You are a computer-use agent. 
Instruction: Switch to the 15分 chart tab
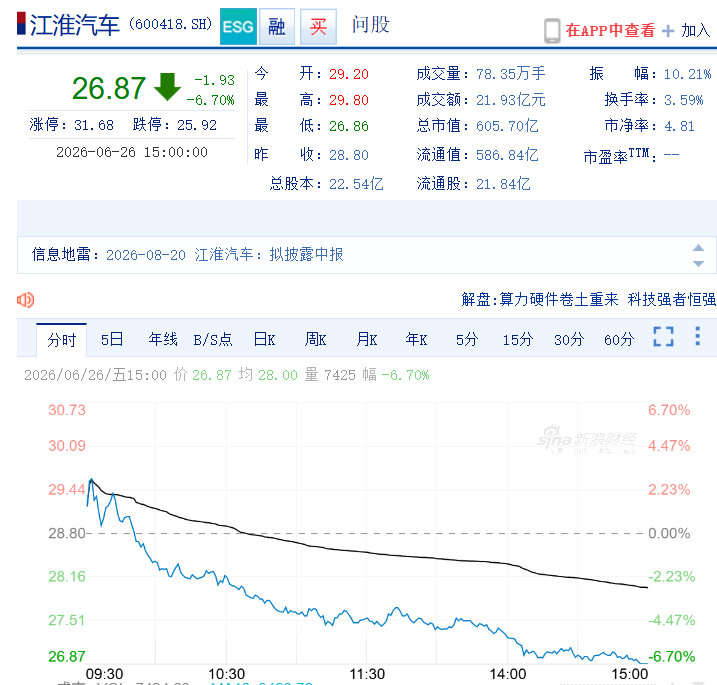tap(518, 339)
